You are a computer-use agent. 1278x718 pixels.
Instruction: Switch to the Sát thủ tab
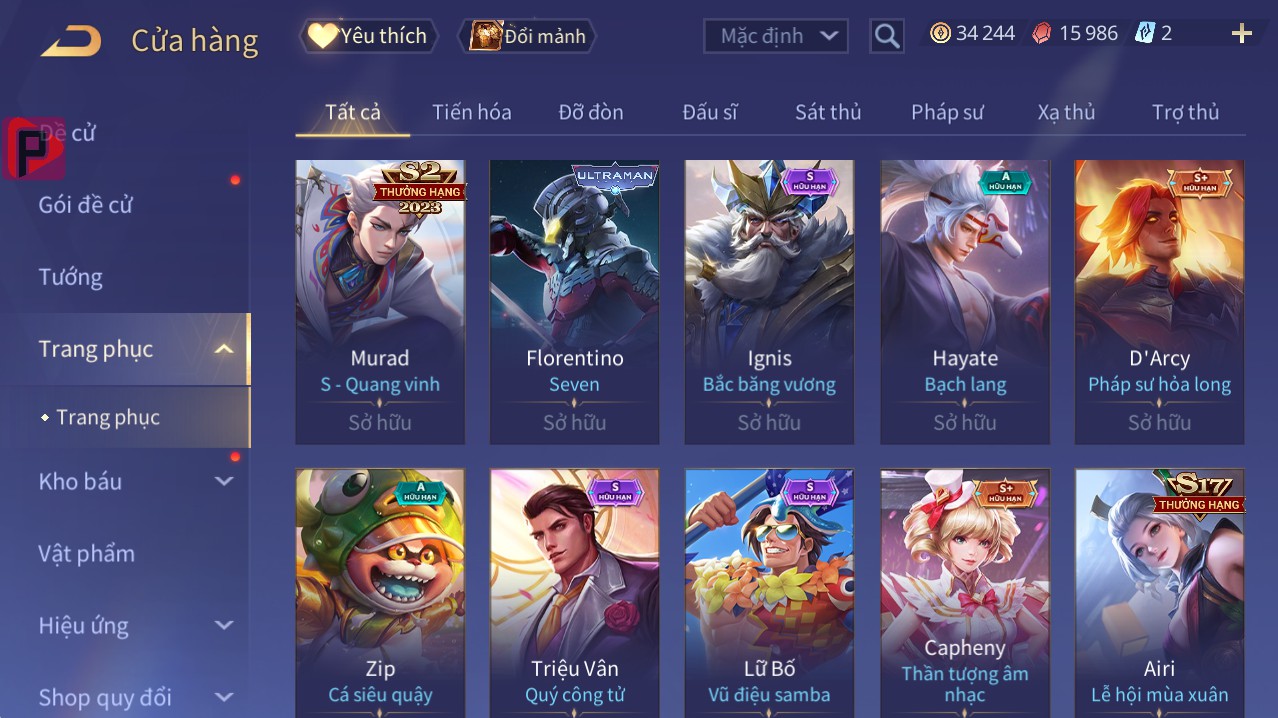point(828,112)
